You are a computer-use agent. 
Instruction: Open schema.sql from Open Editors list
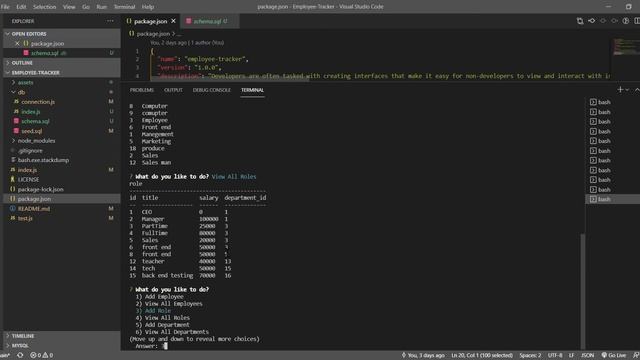pos(62,53)
